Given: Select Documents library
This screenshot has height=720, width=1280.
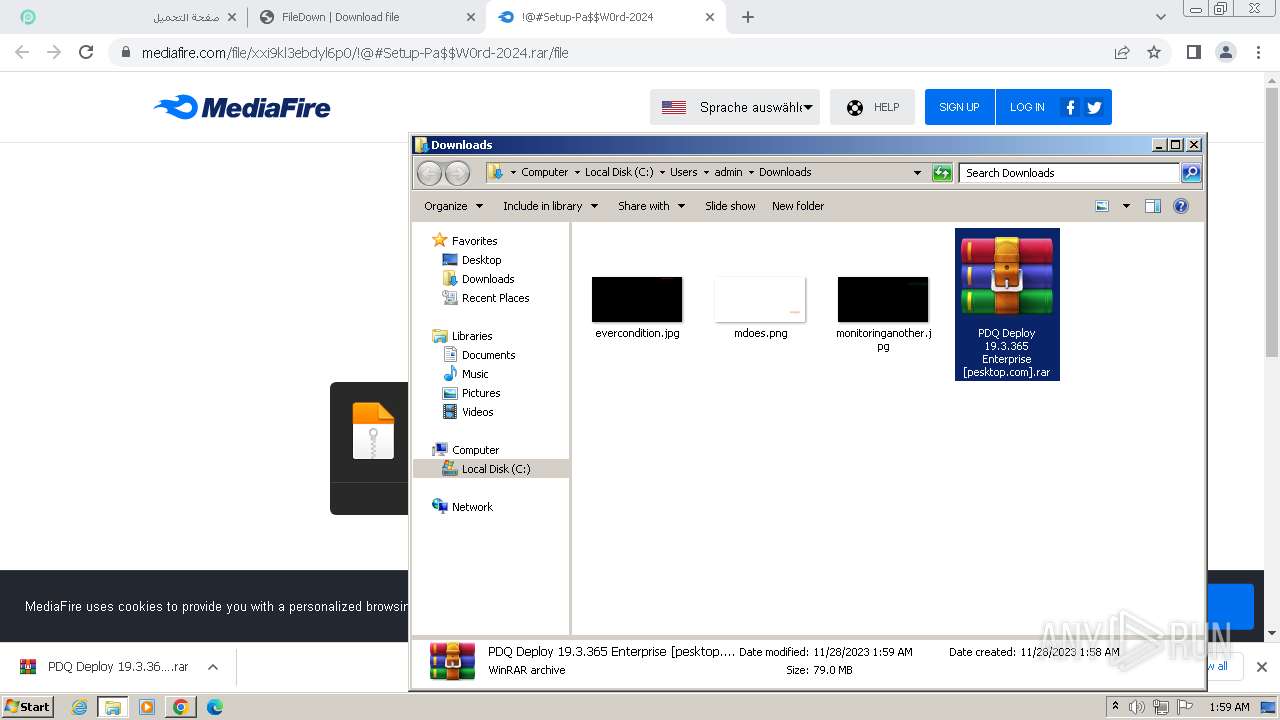Looking at the screenshot, I should click(x=488, y=355).
